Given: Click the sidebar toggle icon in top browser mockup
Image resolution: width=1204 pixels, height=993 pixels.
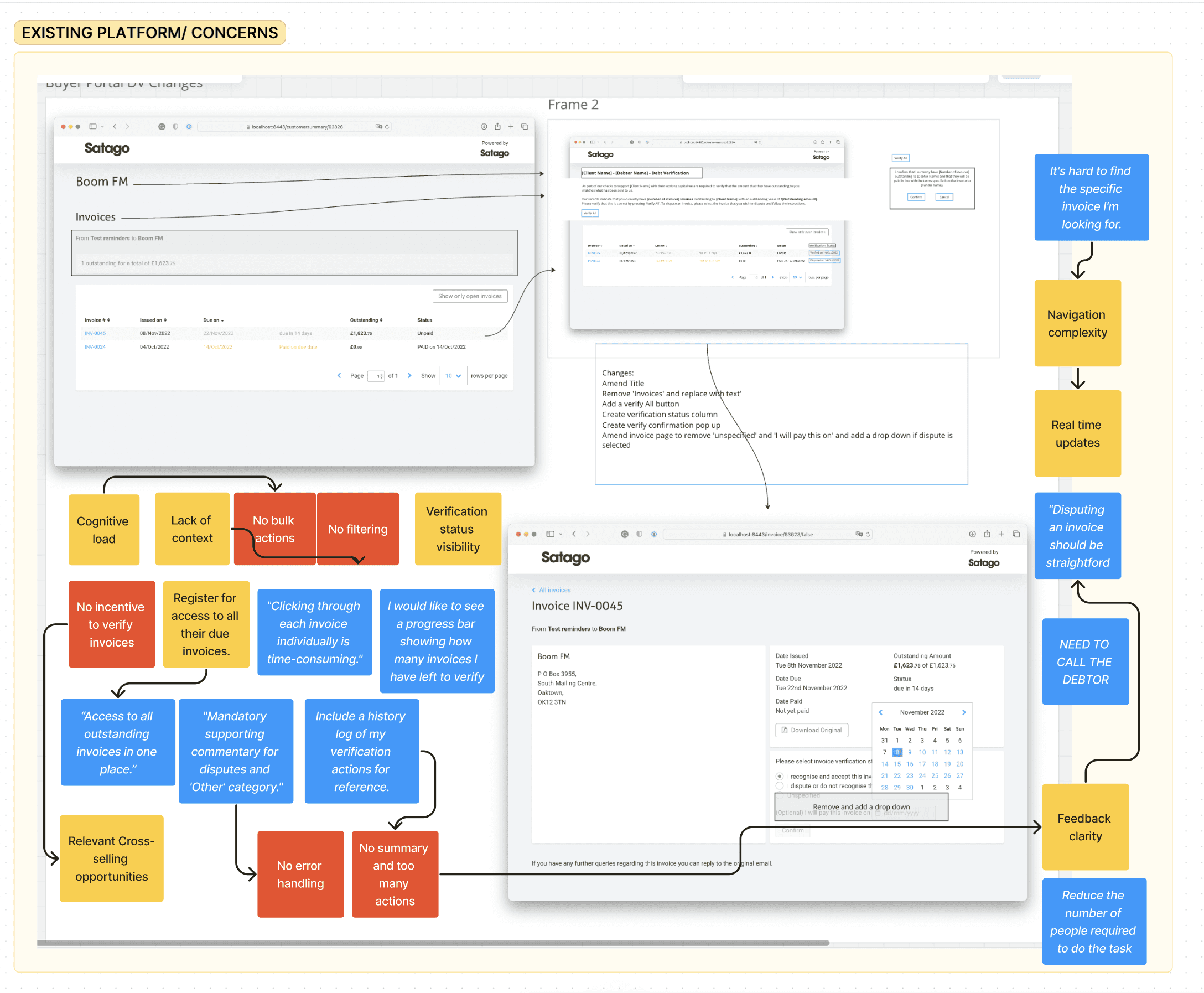Looking at the screenshot, I should tap(92, 126).
